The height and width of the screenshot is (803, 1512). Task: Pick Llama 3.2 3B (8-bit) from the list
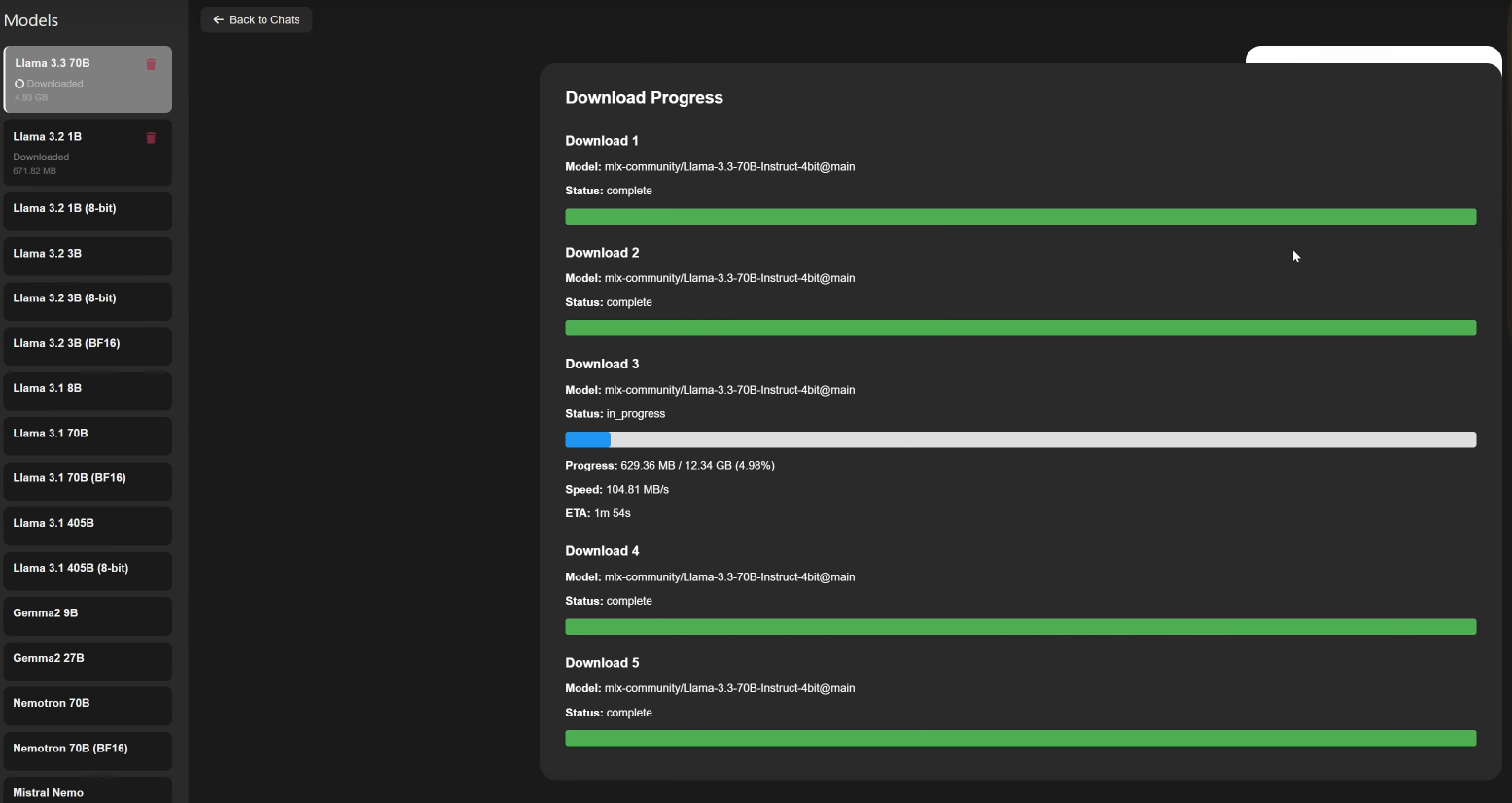click(88, 300)
